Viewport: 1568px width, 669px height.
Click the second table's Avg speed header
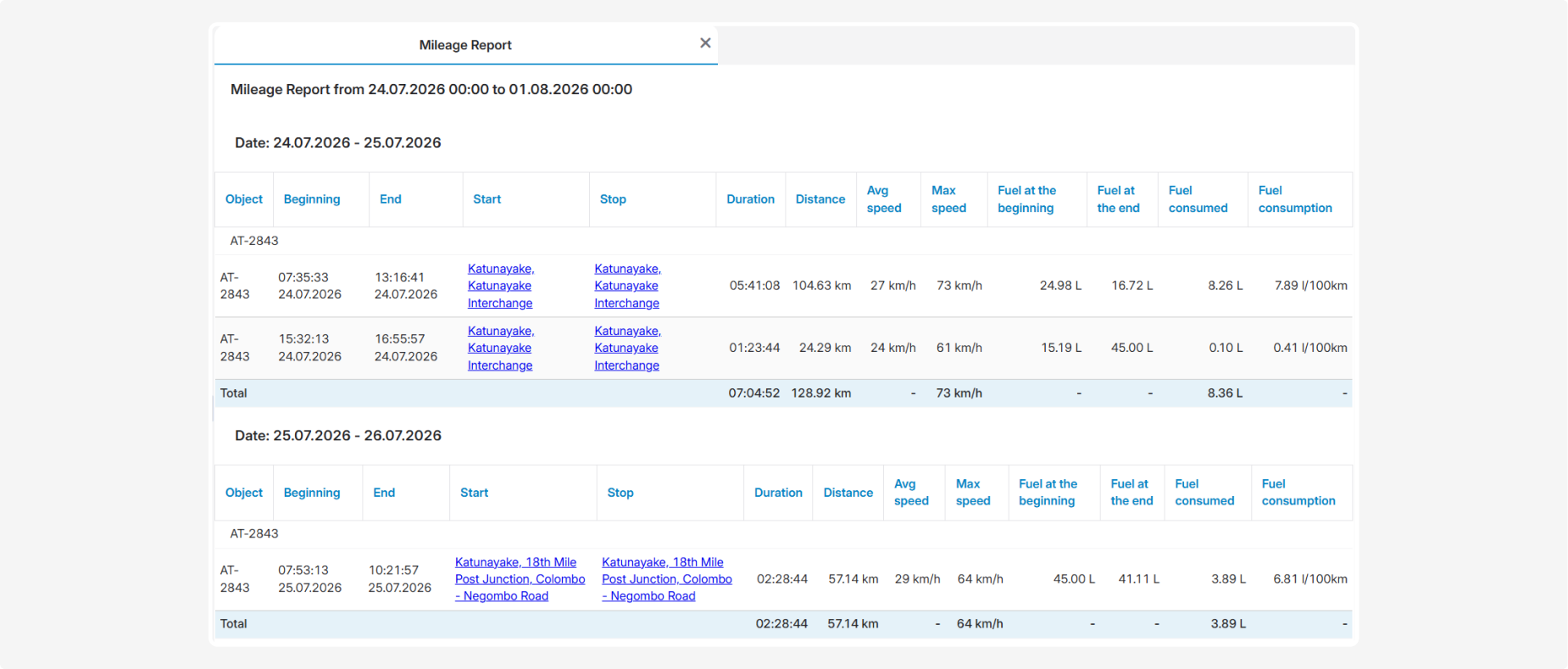pos(911,493)
